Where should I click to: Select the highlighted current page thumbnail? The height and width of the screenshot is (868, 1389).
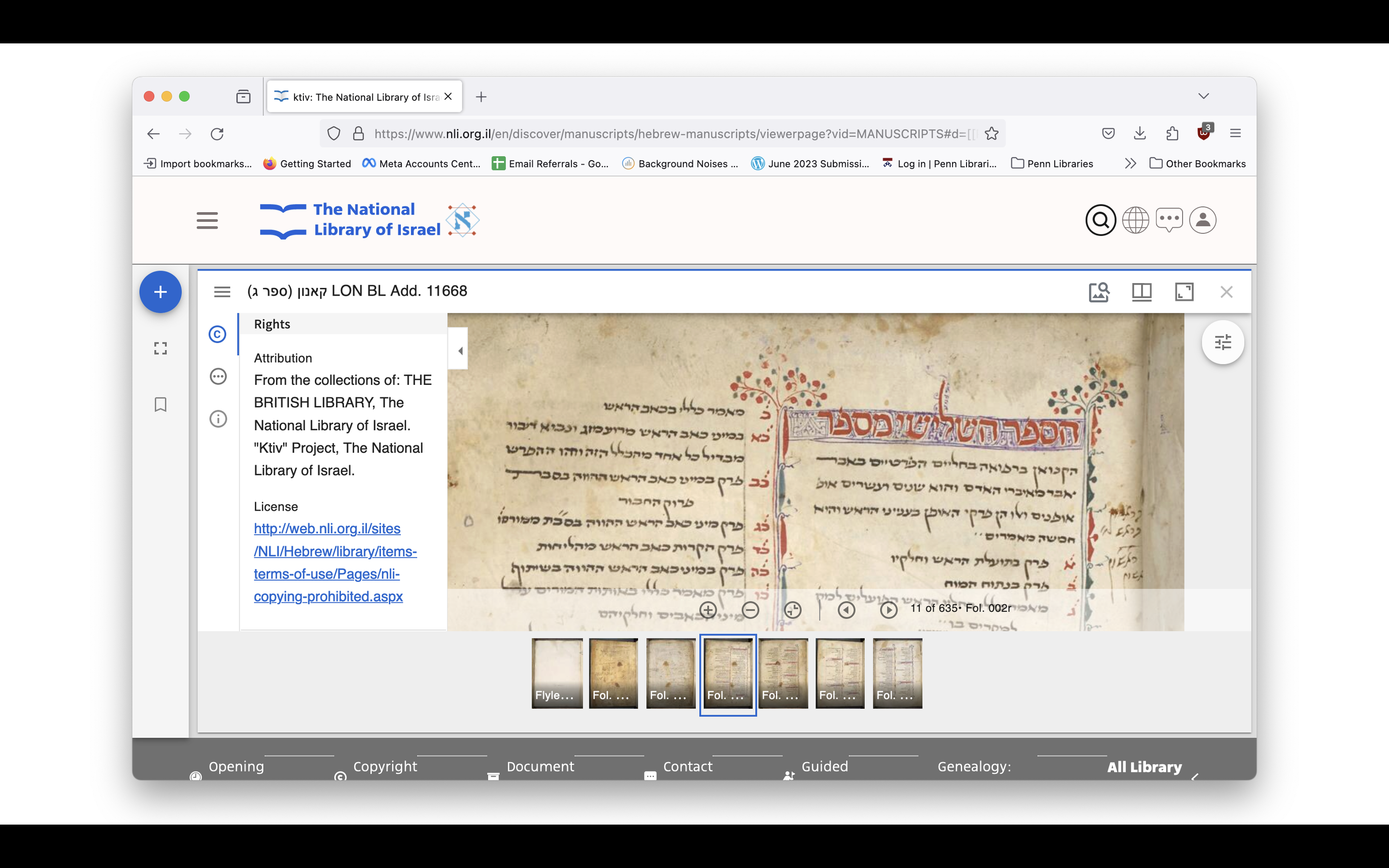(728, 675)
